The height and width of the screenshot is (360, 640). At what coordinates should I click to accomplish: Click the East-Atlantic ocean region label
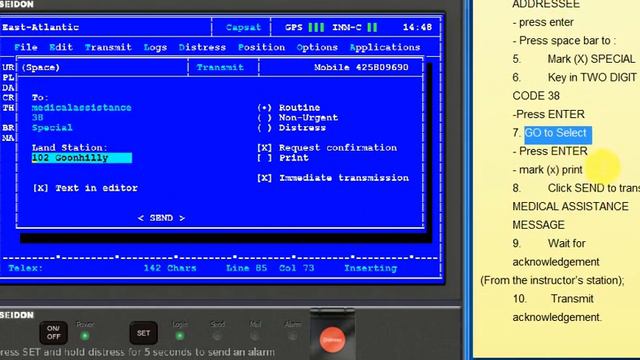click(x=40, y=27)
